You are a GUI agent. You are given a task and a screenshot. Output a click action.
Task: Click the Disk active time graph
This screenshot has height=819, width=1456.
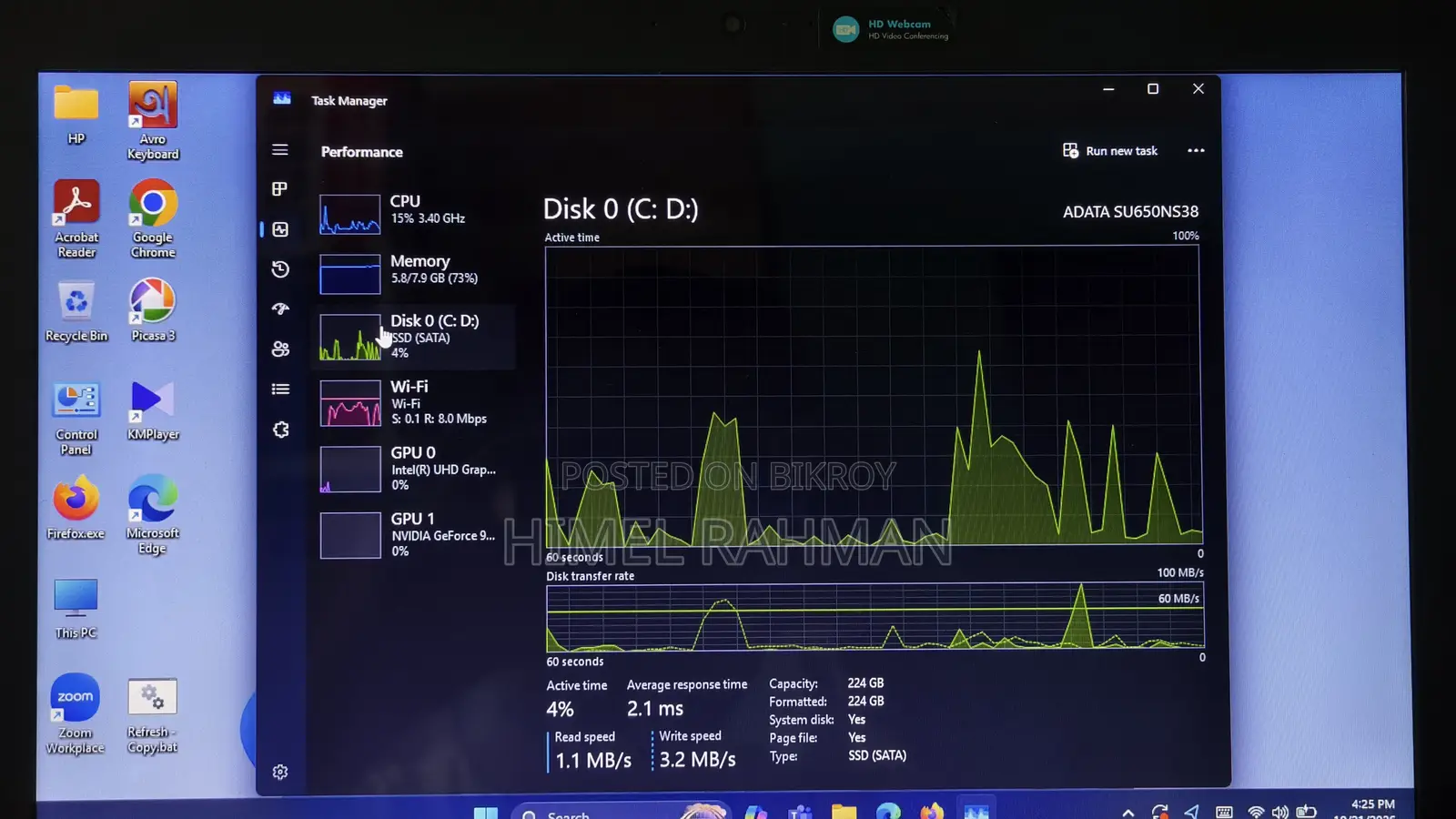coord(873,396)
